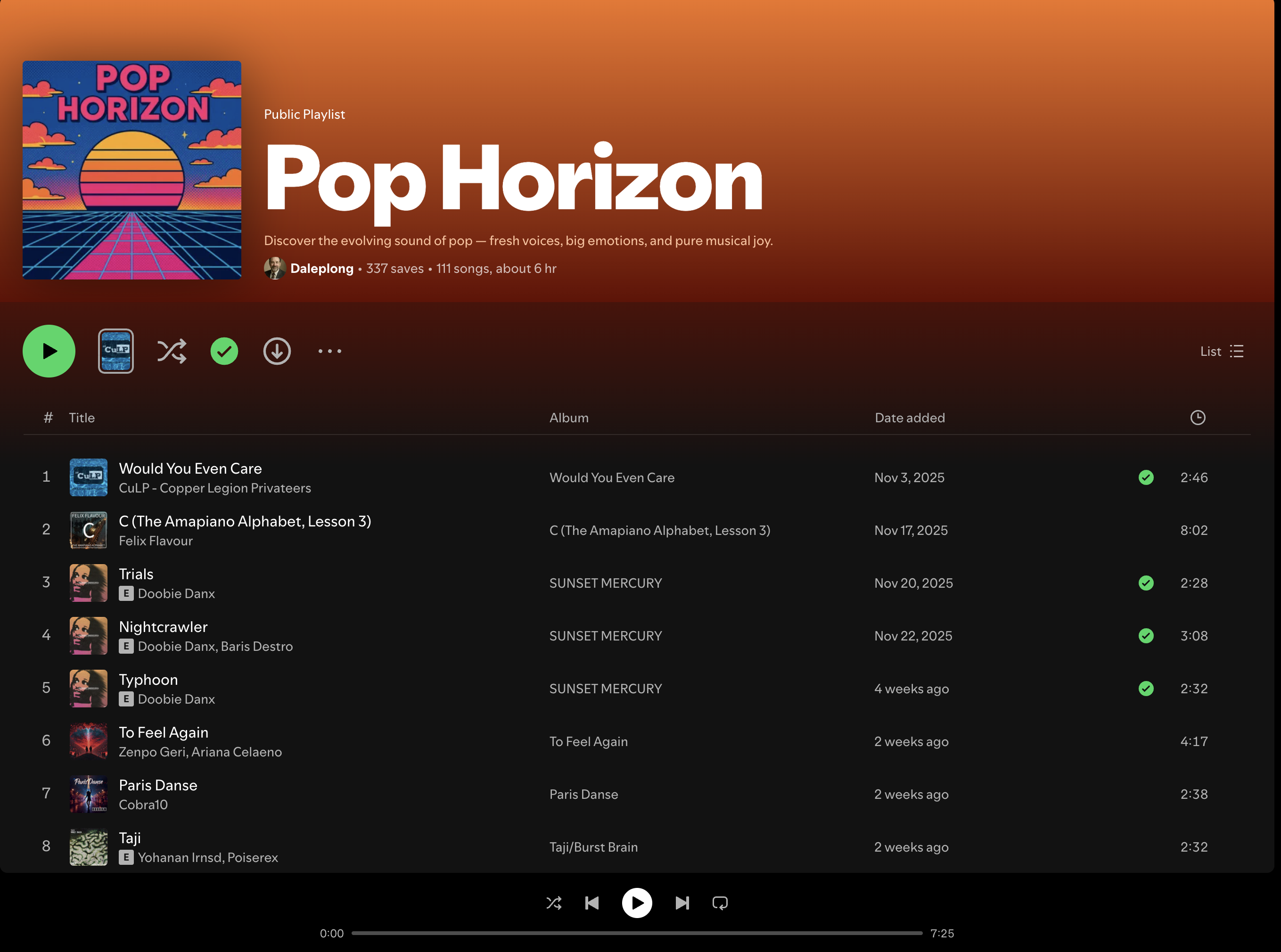Open the SUNSET MERCURY album for Nightcrawler

[605, 636]
